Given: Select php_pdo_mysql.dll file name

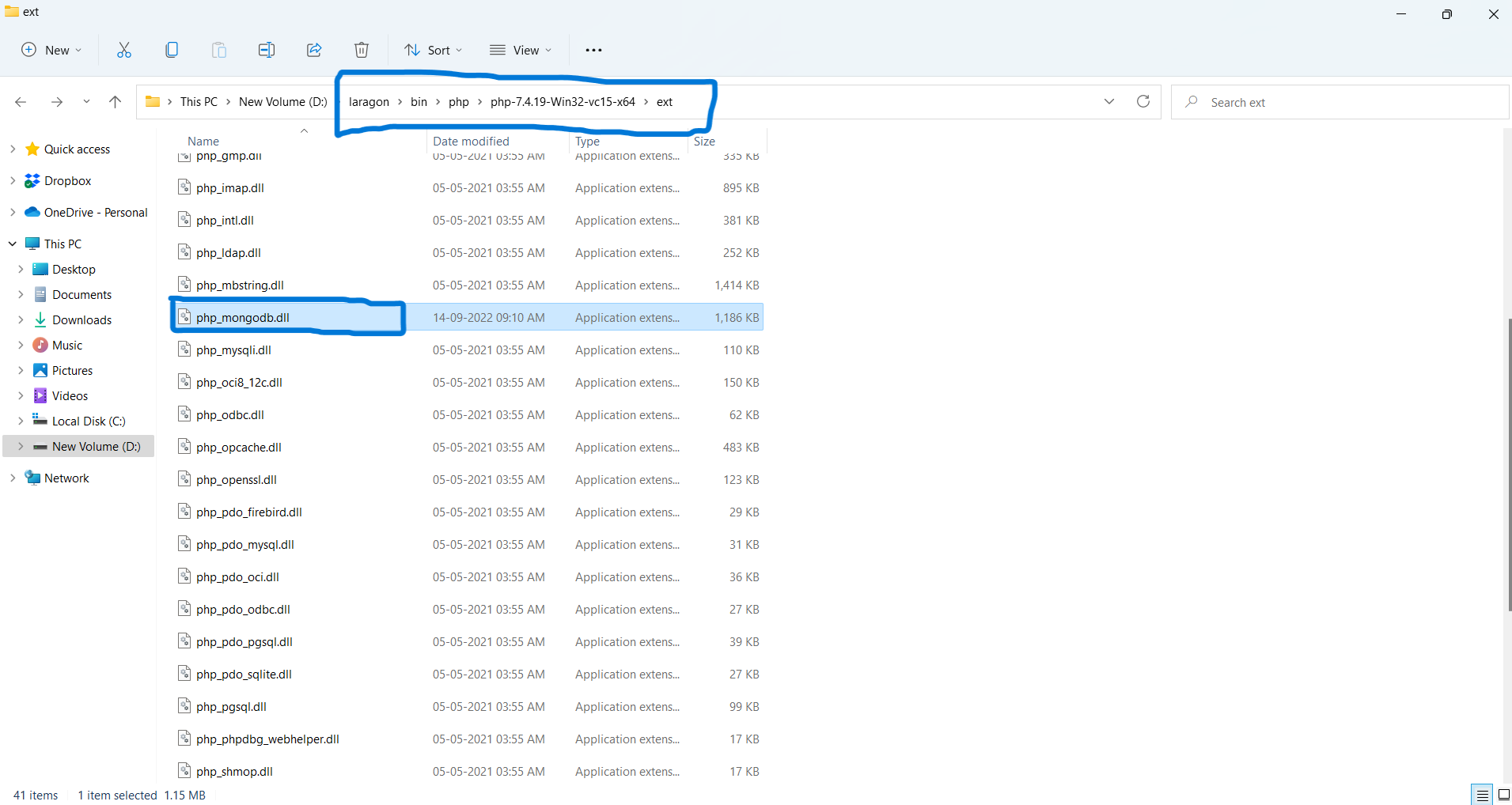Looking at the screenshot, I should [245, 544].
